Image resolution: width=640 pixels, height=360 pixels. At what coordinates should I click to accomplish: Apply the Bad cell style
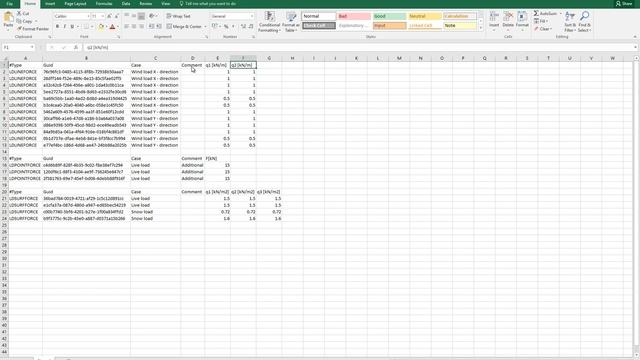[x=354, y=16]
